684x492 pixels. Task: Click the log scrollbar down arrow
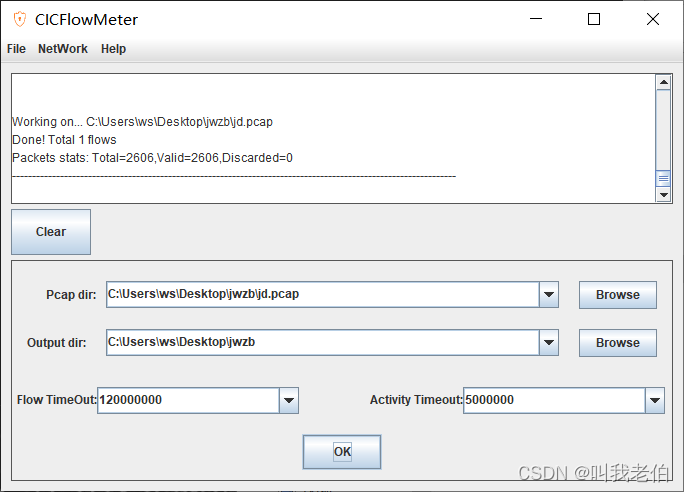[x=663, y=195]
